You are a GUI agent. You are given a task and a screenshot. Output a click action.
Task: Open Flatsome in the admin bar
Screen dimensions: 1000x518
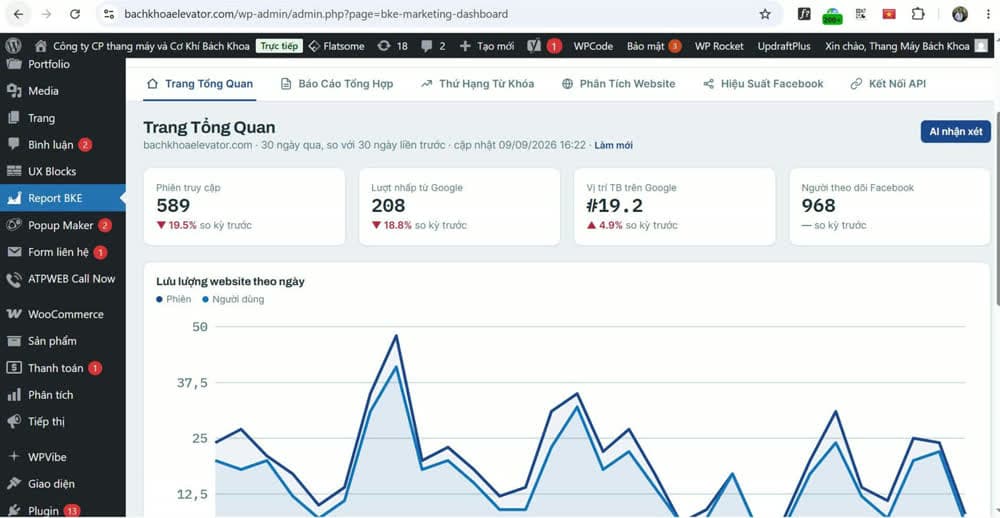pos(336,46)
